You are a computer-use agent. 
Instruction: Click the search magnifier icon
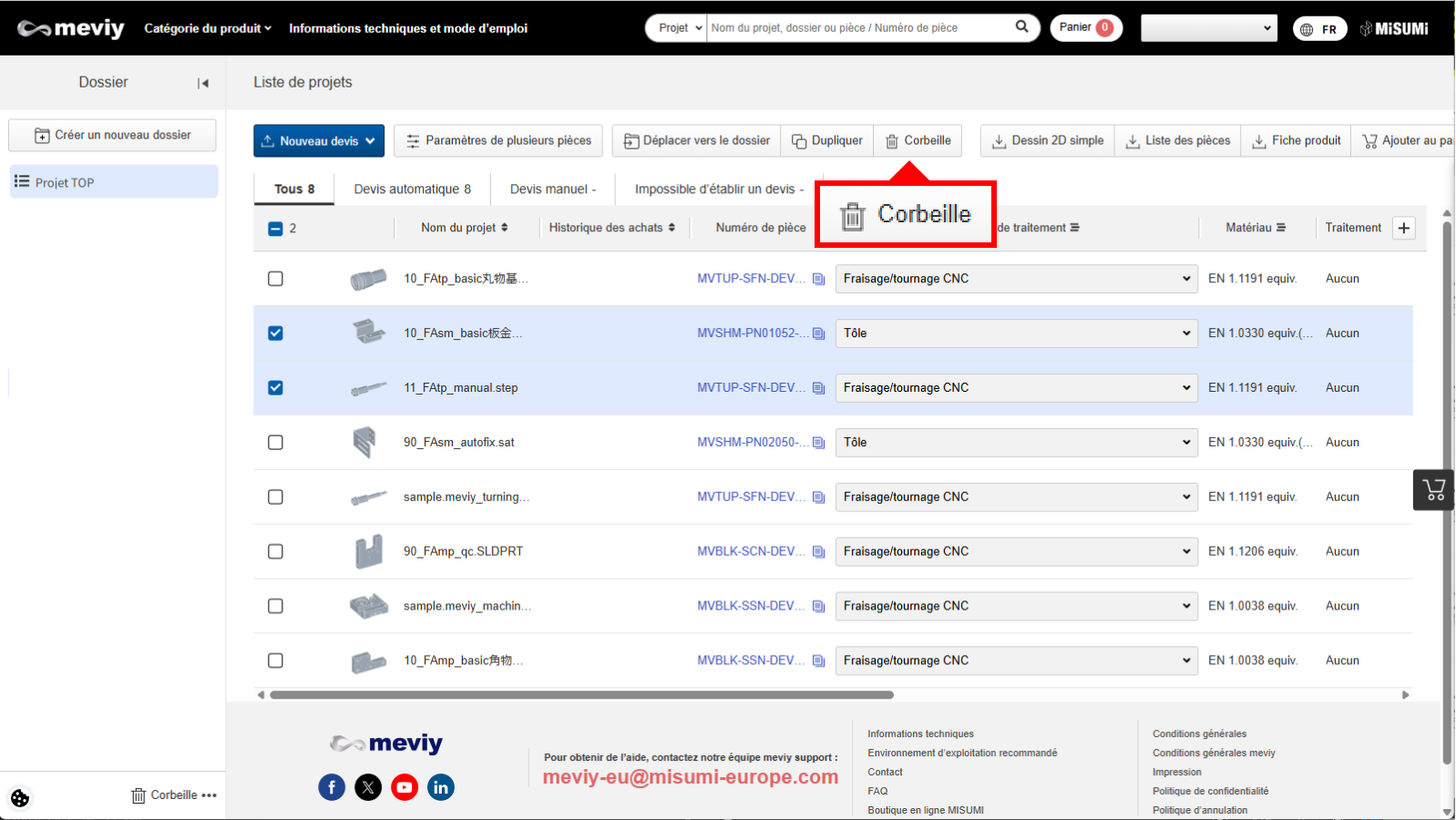pyautogui.click(x=1021, y=27)
